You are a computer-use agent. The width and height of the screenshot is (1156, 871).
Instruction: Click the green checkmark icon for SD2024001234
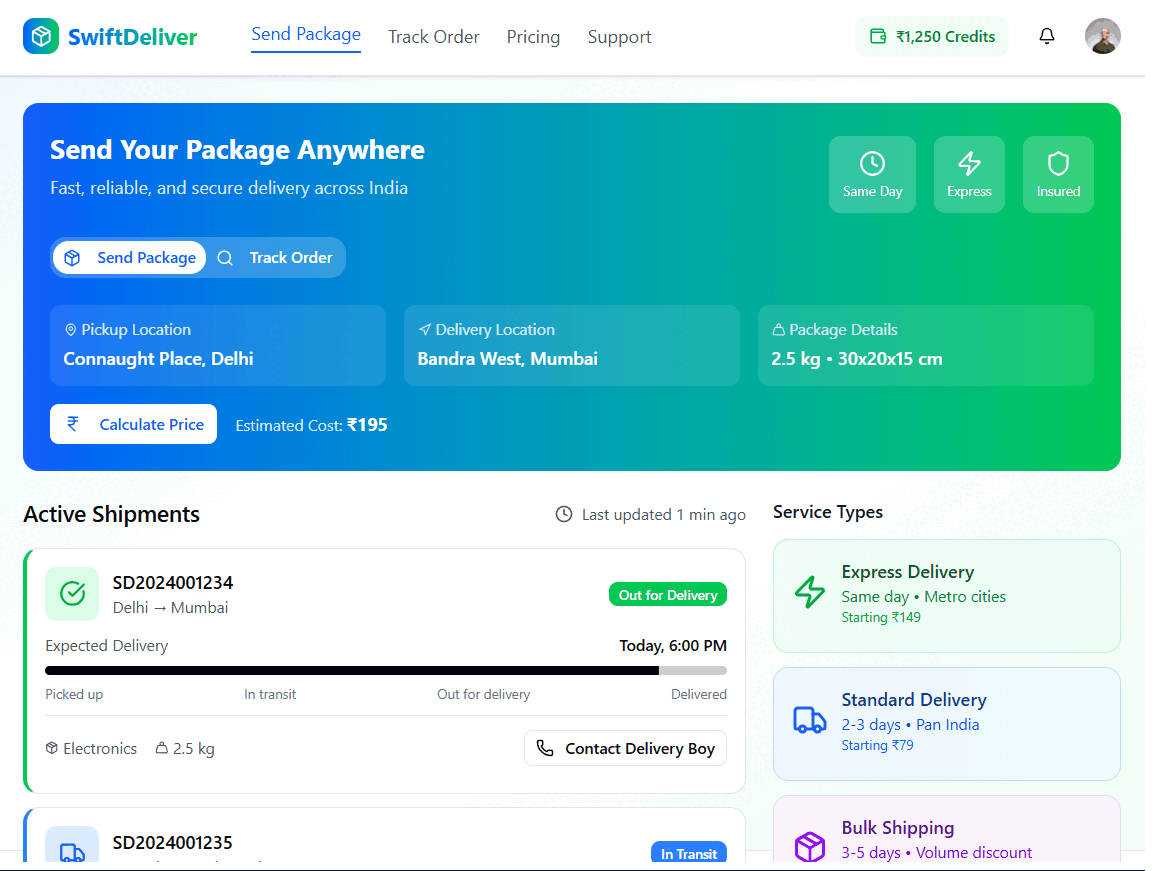(x=72, y=594)
